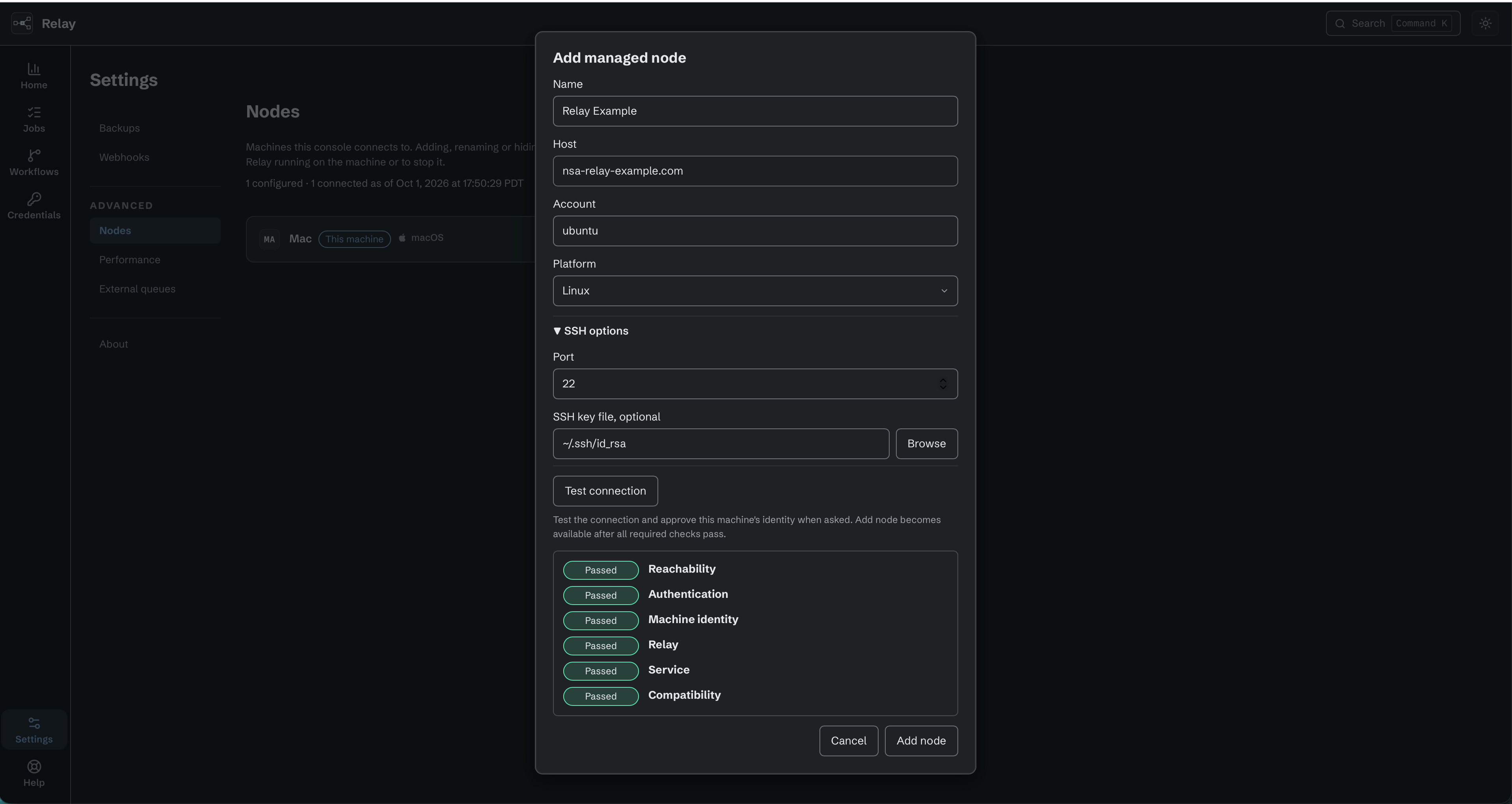Viewport: 1512px width, 804px height.
Task: Click the Relay logo icon
Action: (22, 24)
